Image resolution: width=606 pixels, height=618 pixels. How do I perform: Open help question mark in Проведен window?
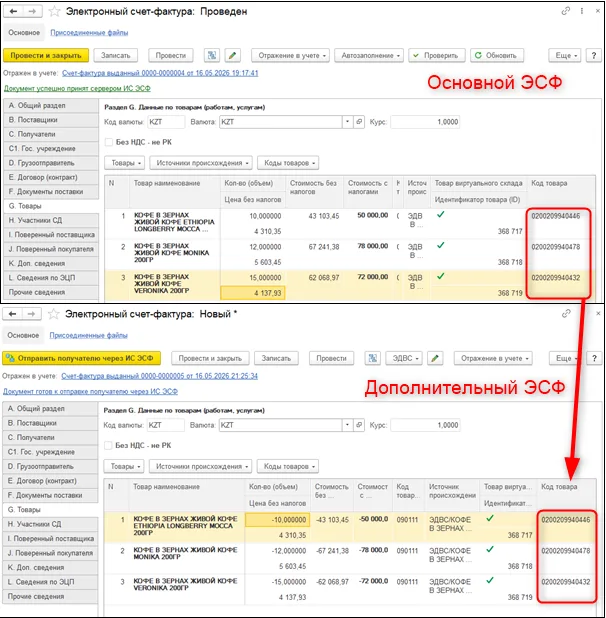(x=594, y=56)
